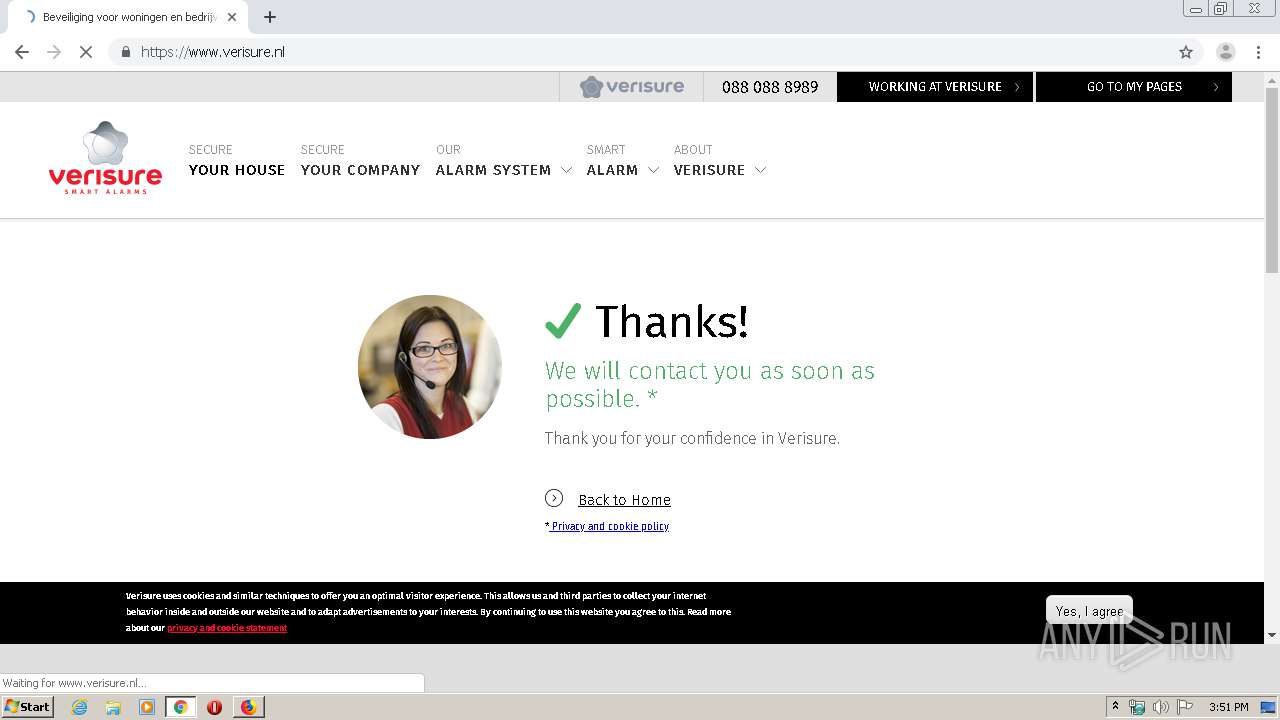Image resolution: width=1280 pixels, height=720 pixels.
Task: Click the circled arrow beside Back to Home
Action: coord(554,498)
